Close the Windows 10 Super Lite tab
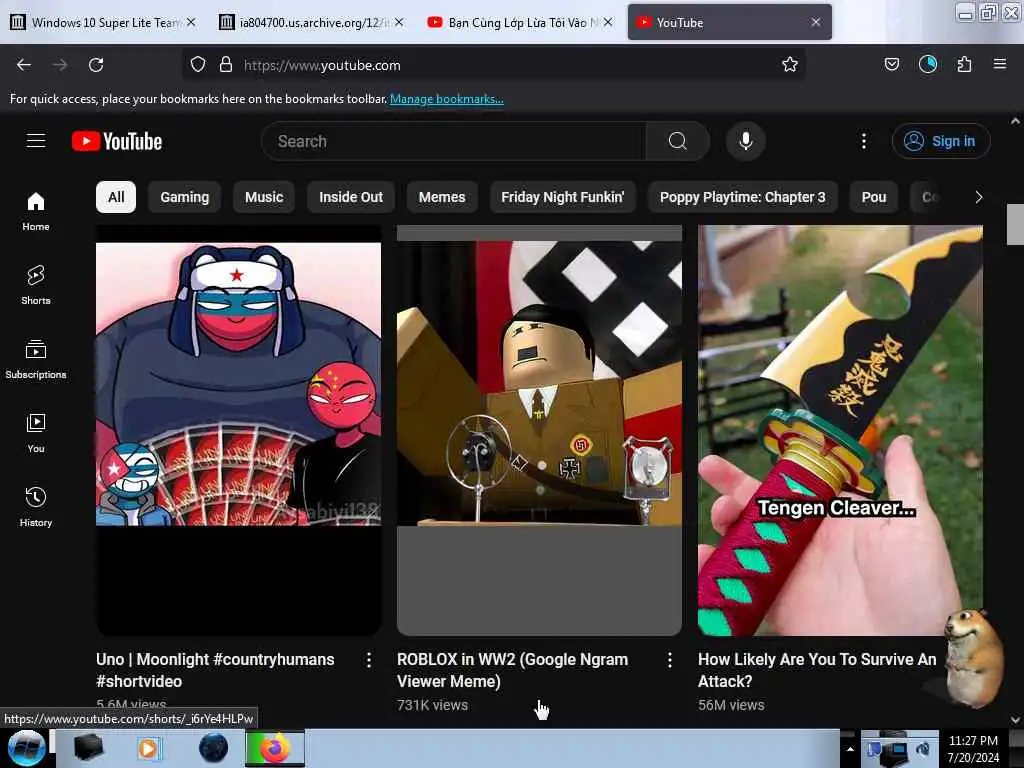 (191, 22)
